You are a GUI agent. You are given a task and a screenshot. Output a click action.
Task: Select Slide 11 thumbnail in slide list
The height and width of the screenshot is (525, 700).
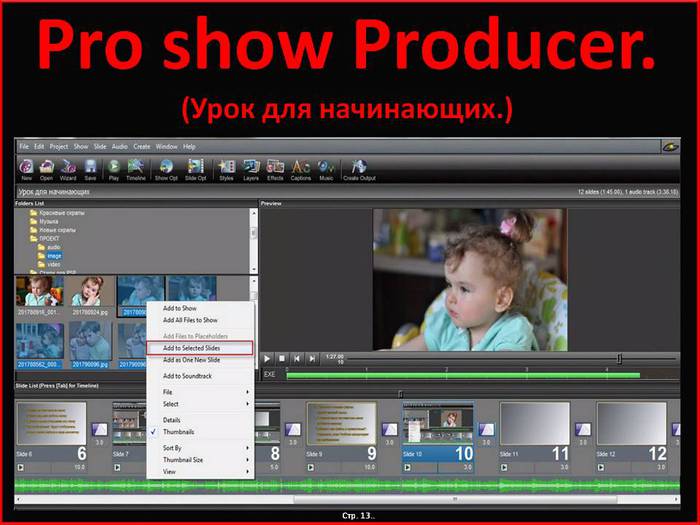coord(535,424)
